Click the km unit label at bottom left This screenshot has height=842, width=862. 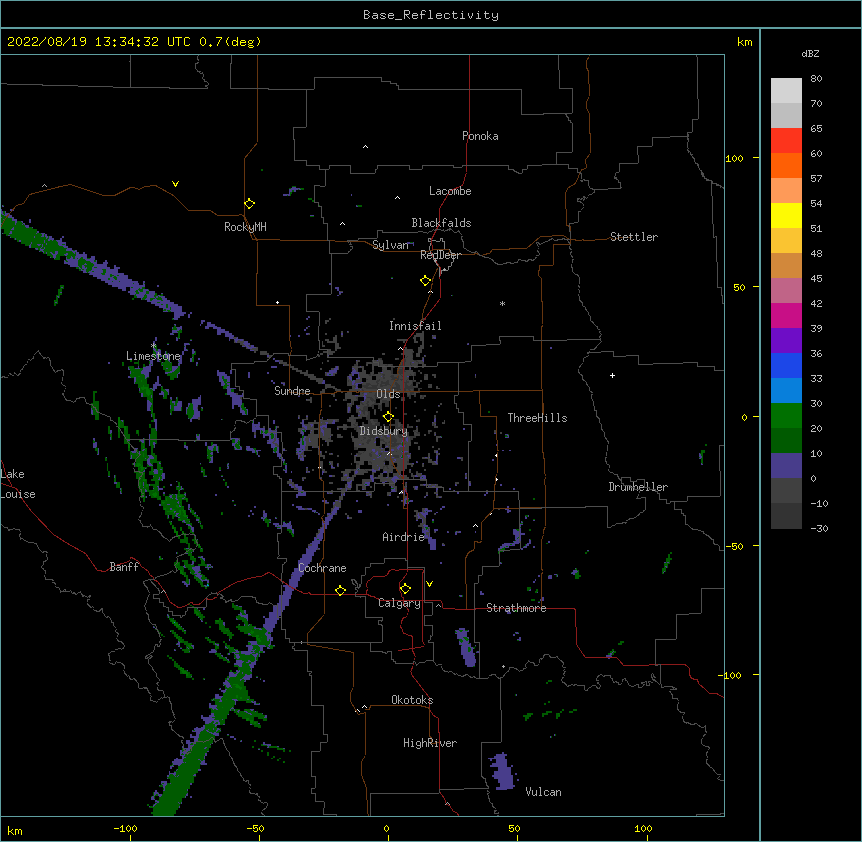15,830
